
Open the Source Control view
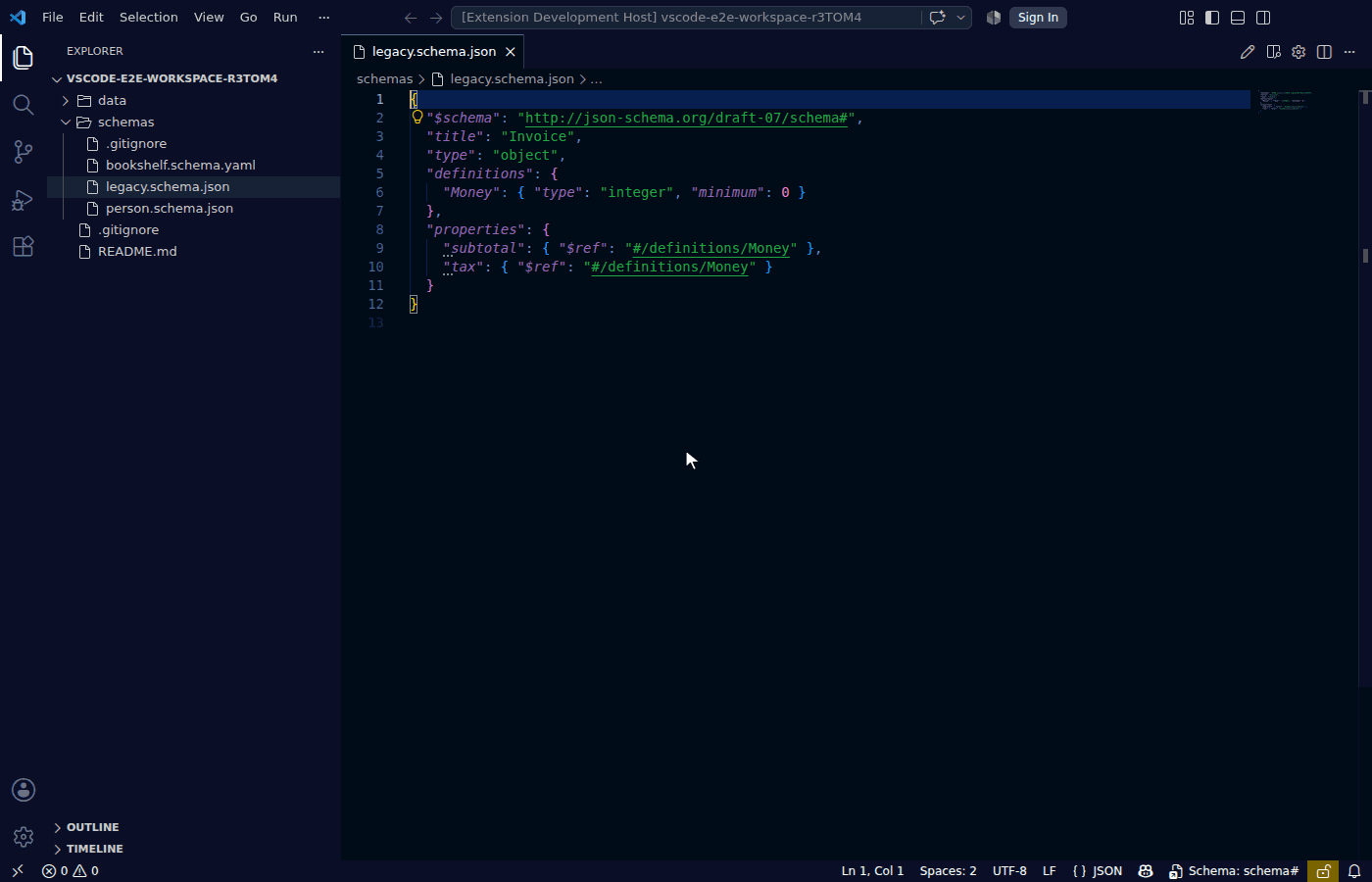coord(24,152)
